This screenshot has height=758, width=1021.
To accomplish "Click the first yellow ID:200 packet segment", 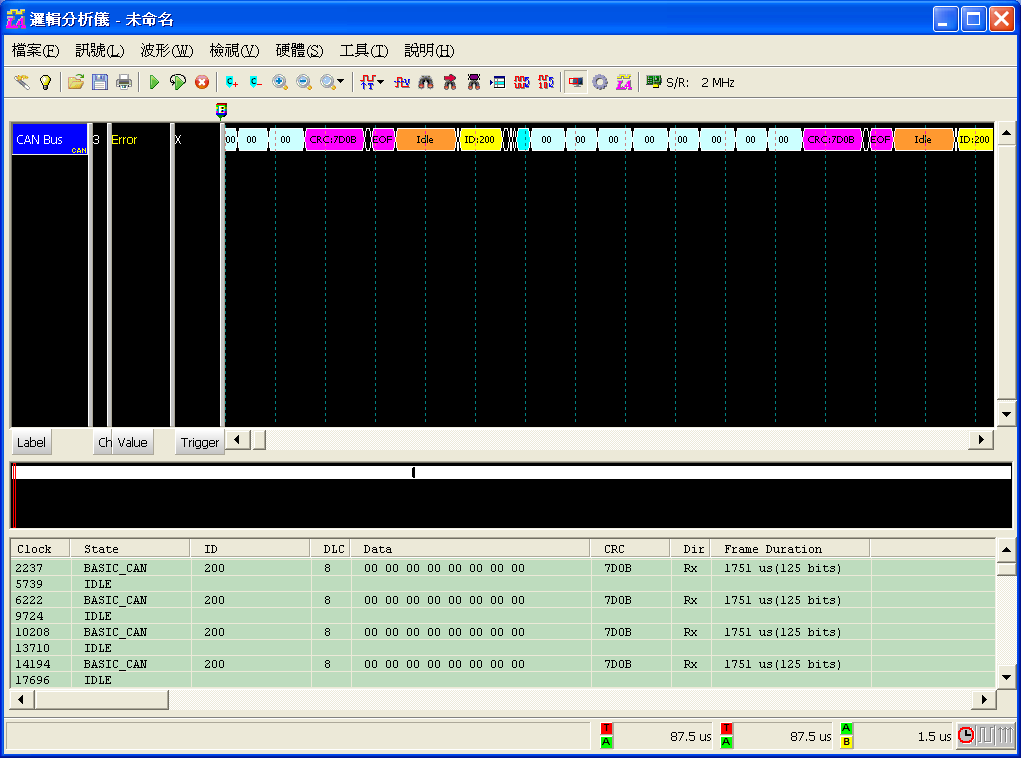I will coord(480,139).
